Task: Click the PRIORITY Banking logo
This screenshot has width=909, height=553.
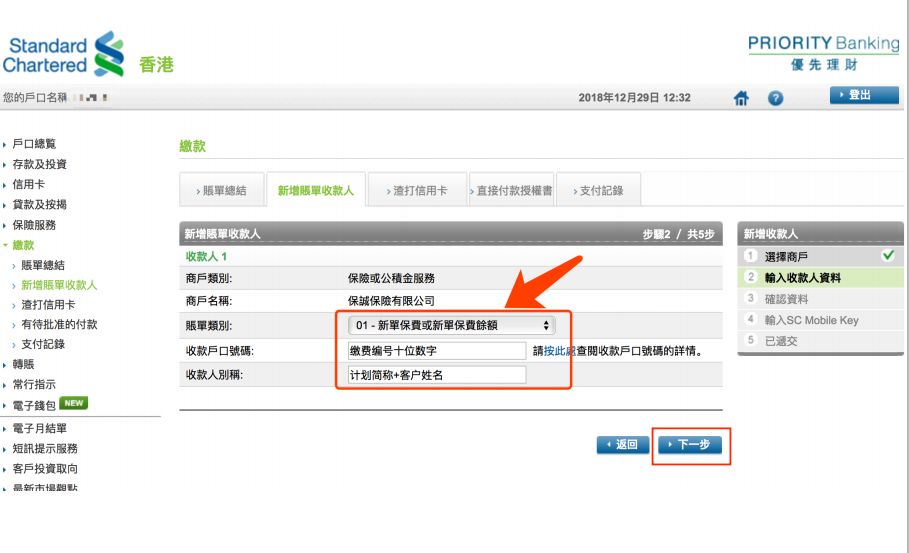Action: pyautogui.click(x=823, y=53)
